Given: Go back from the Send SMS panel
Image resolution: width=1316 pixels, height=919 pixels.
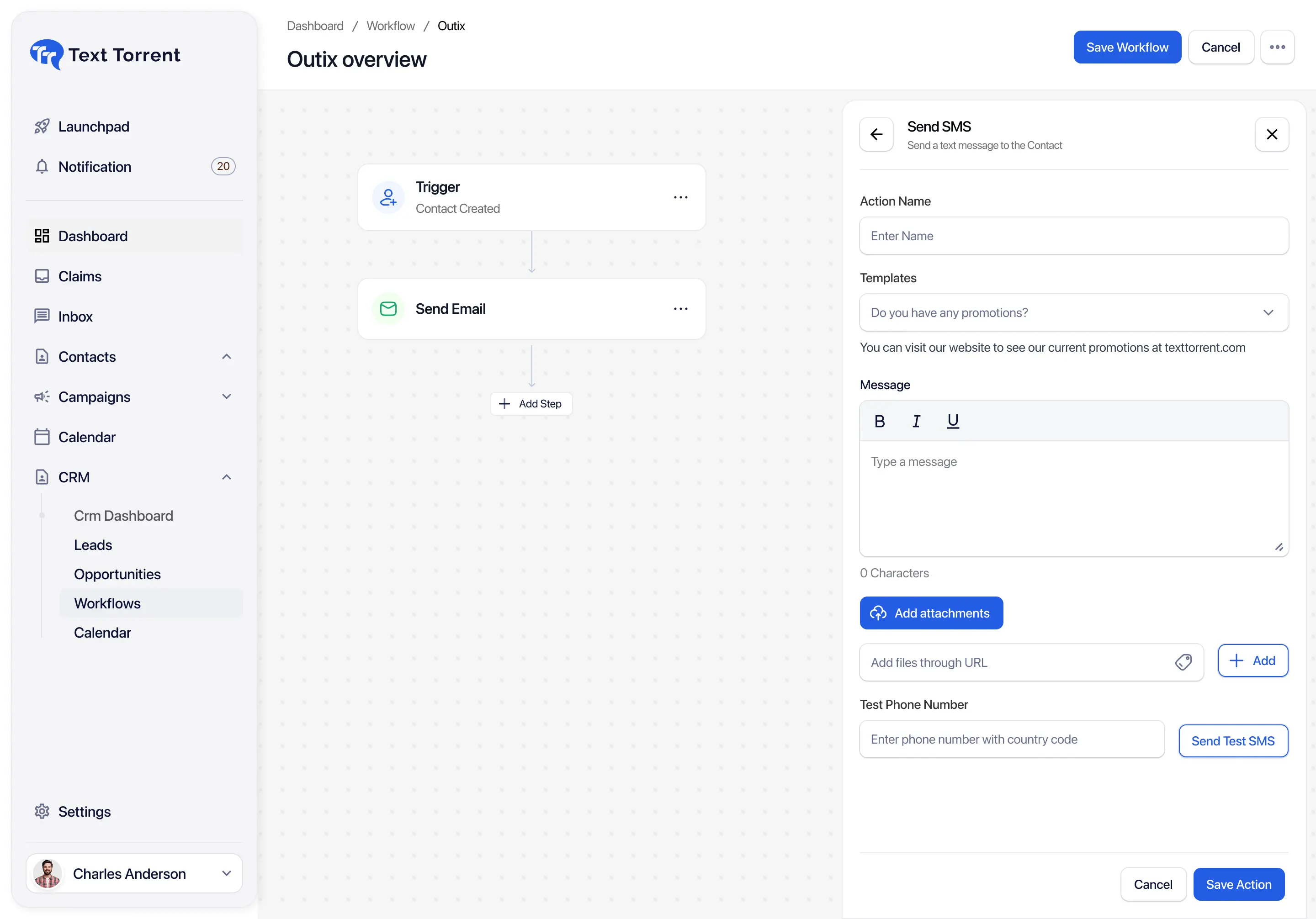Looking at the screenshot, I should click(876, 134).
